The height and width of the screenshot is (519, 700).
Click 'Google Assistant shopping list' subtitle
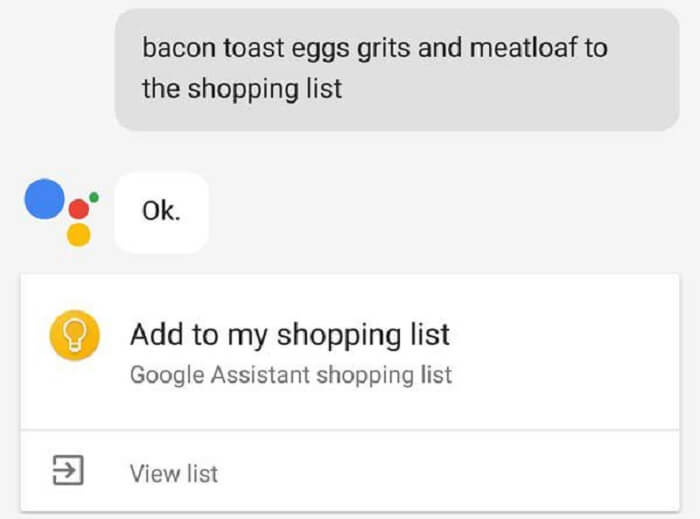coord(291,375)
